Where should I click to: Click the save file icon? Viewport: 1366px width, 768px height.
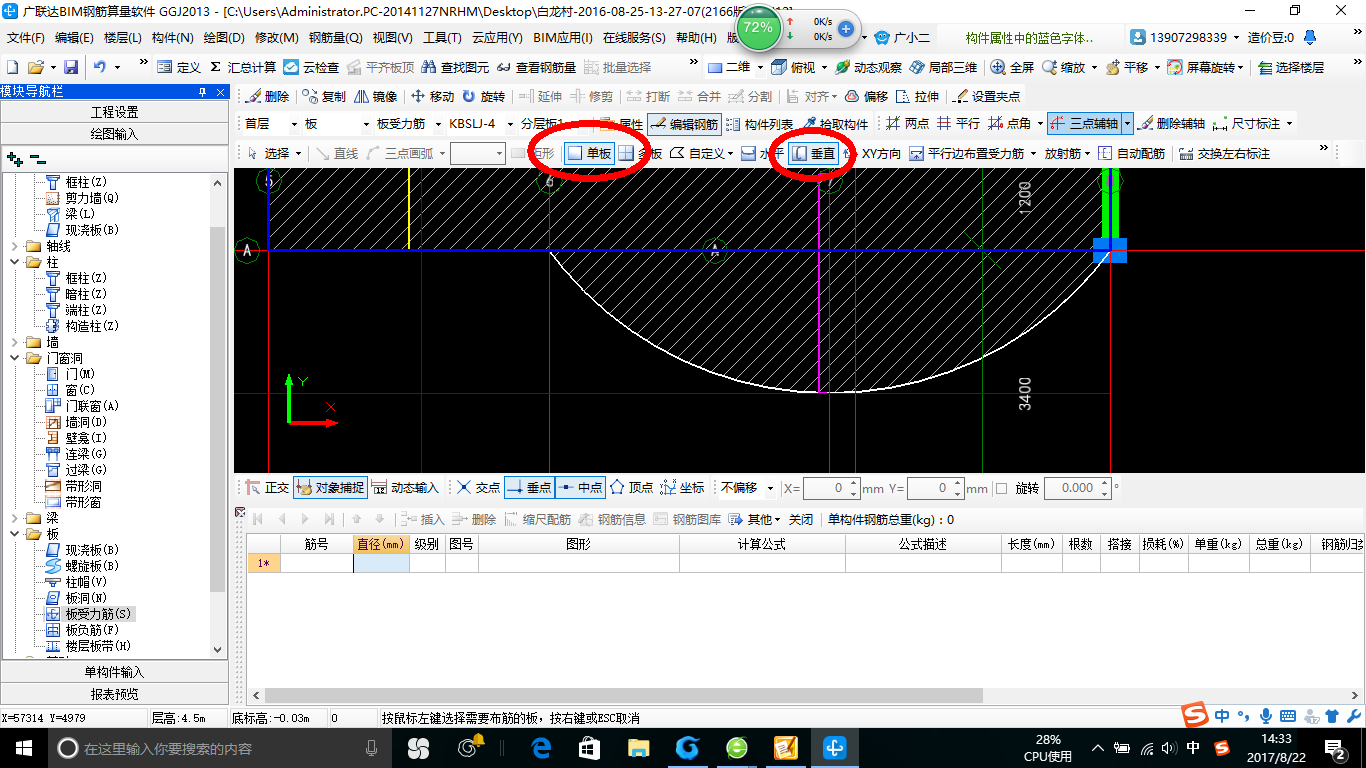[x=71, y=67]
